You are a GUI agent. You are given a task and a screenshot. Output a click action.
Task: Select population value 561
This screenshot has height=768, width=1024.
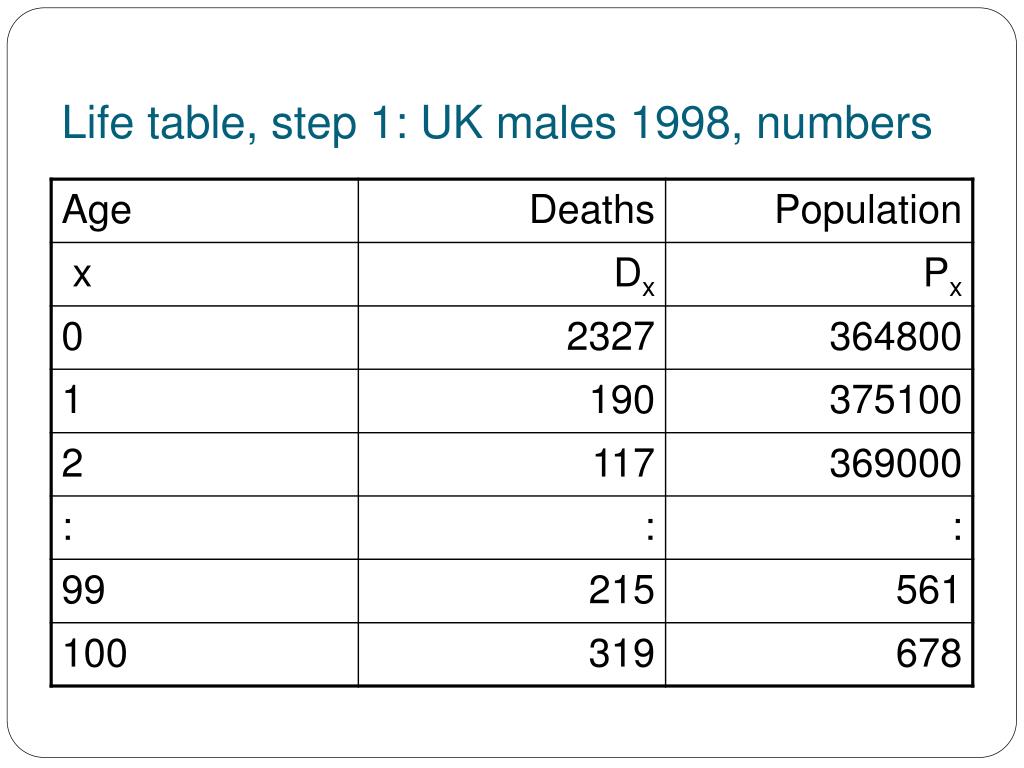click(927, 590)
